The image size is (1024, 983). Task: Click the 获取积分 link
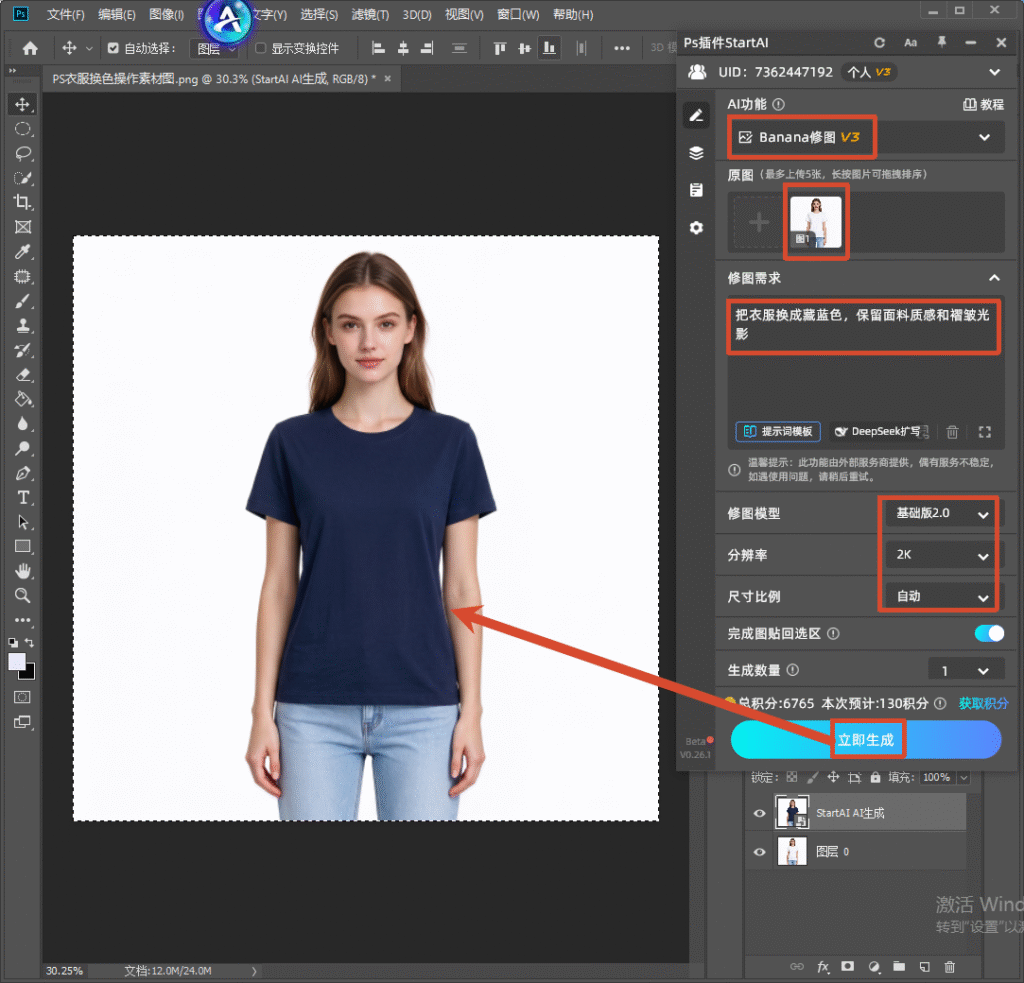983,703
